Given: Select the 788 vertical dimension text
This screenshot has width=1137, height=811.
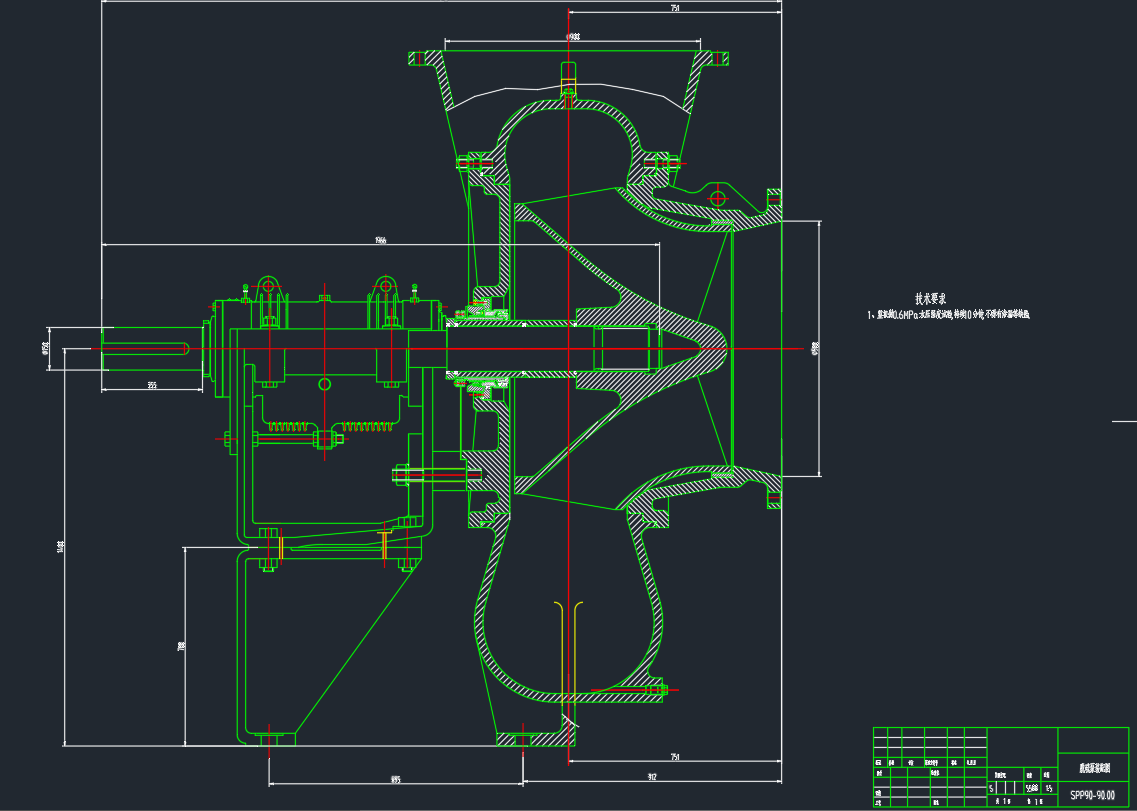Looking at the screenshot, I should coord(181,647).
